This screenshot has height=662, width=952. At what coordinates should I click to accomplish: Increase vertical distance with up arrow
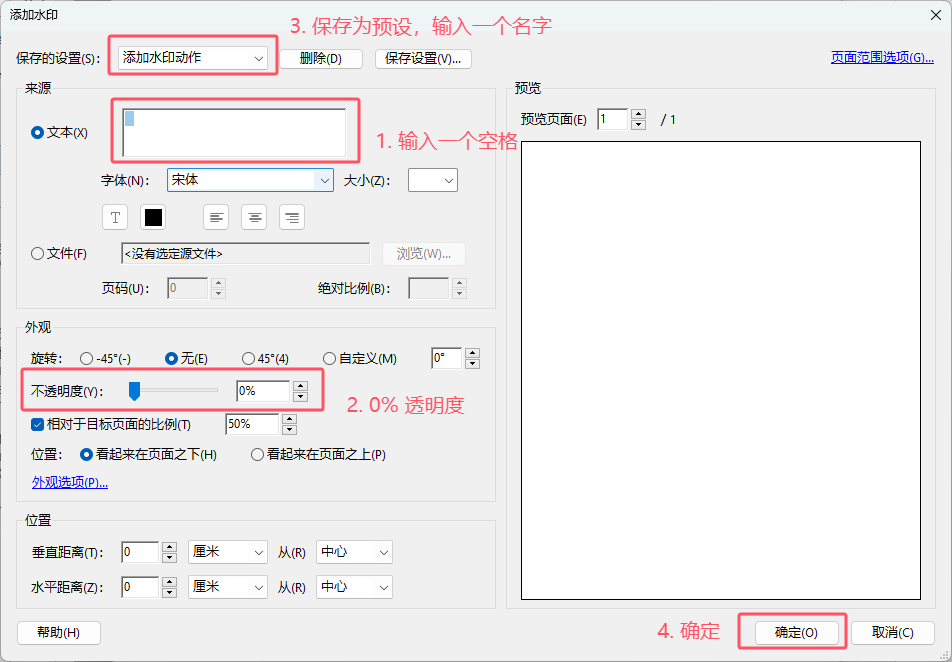point(169,547)
